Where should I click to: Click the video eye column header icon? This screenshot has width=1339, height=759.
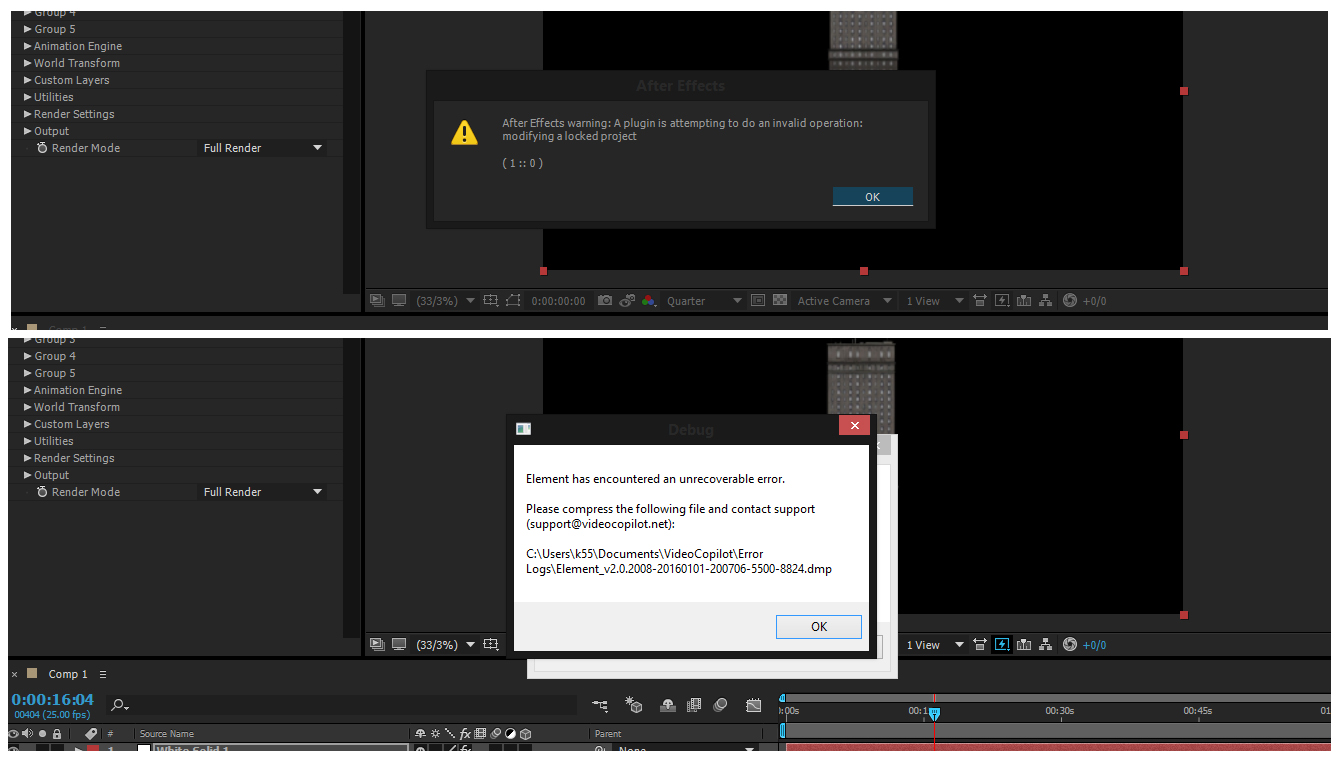14,734
